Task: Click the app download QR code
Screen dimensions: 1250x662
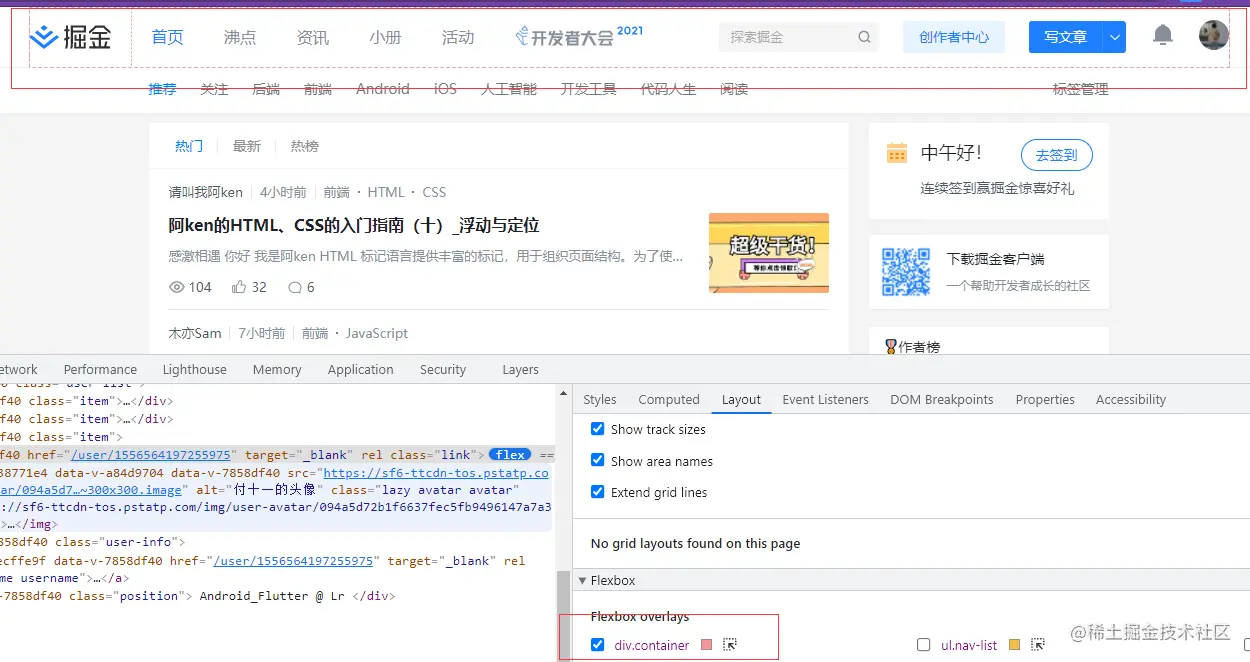Action: click(906, 272)
